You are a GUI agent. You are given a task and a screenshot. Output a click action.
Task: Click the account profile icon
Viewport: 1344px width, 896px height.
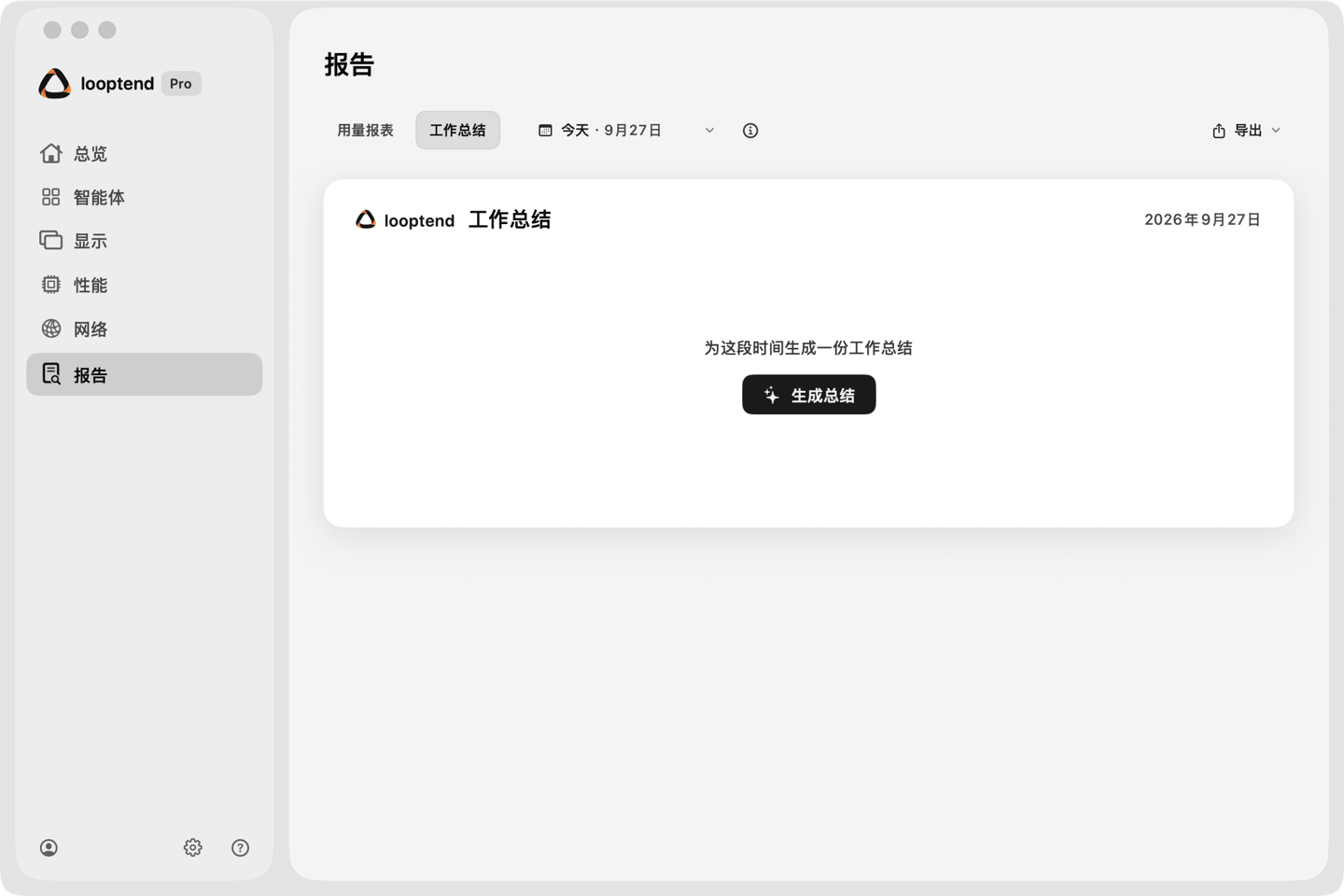[49, 847]
